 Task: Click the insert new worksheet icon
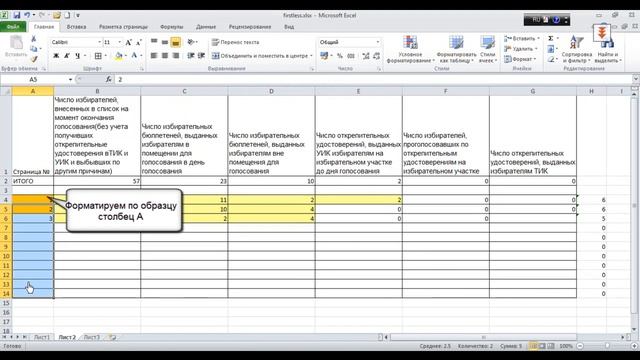[112, 337]
